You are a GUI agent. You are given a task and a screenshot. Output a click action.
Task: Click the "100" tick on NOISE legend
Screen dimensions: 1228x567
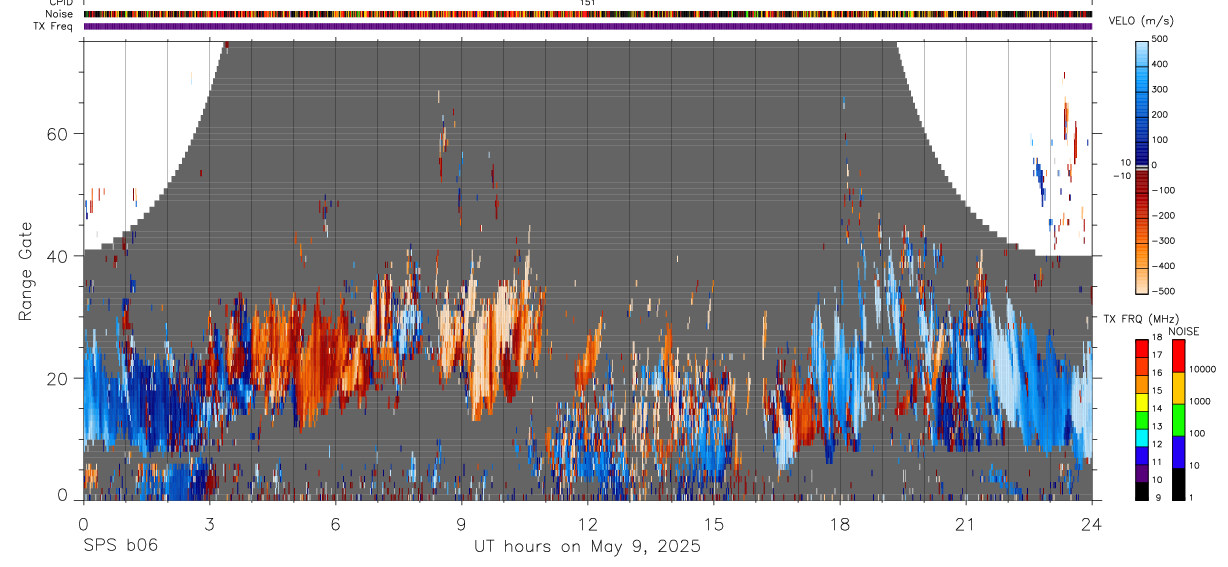(1197, 433)
